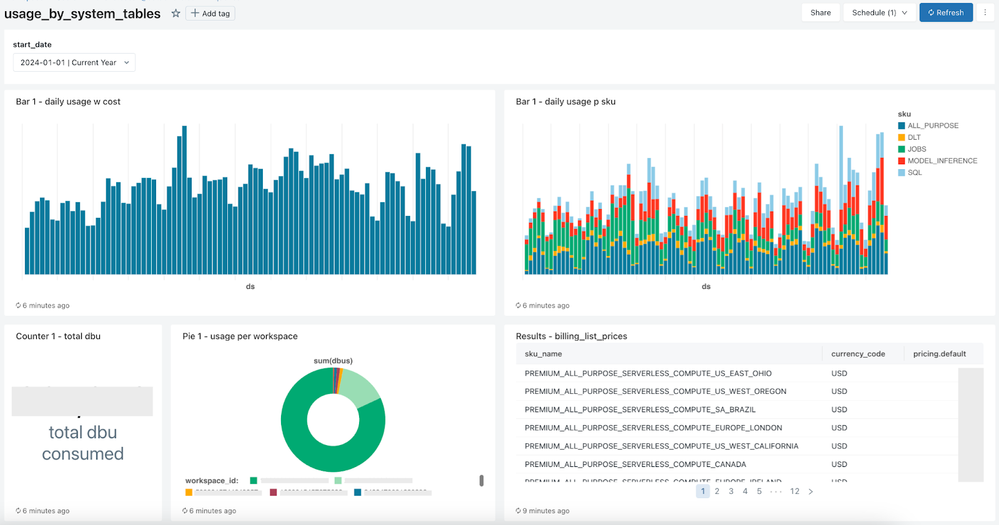Toggle the JOBS legend entry

pyautogui.click(x=918, y=149)
